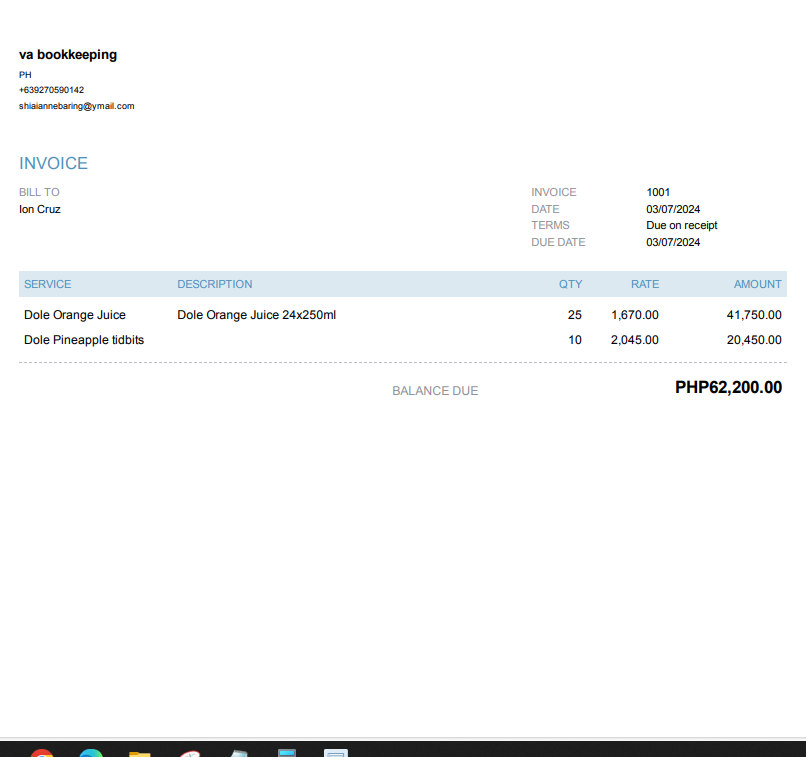Click amount 41,750.00
Viewport: 806px width, 757px height.
[x=754, y=315]
